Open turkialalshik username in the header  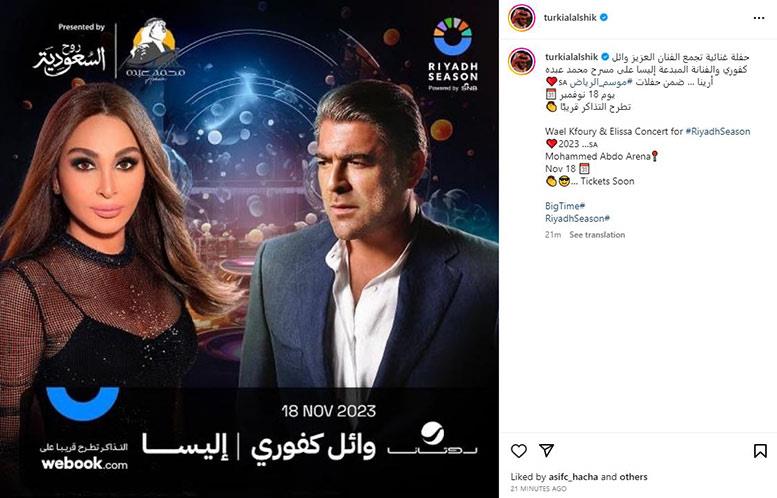pyautogui.click(x=570, y=17)
